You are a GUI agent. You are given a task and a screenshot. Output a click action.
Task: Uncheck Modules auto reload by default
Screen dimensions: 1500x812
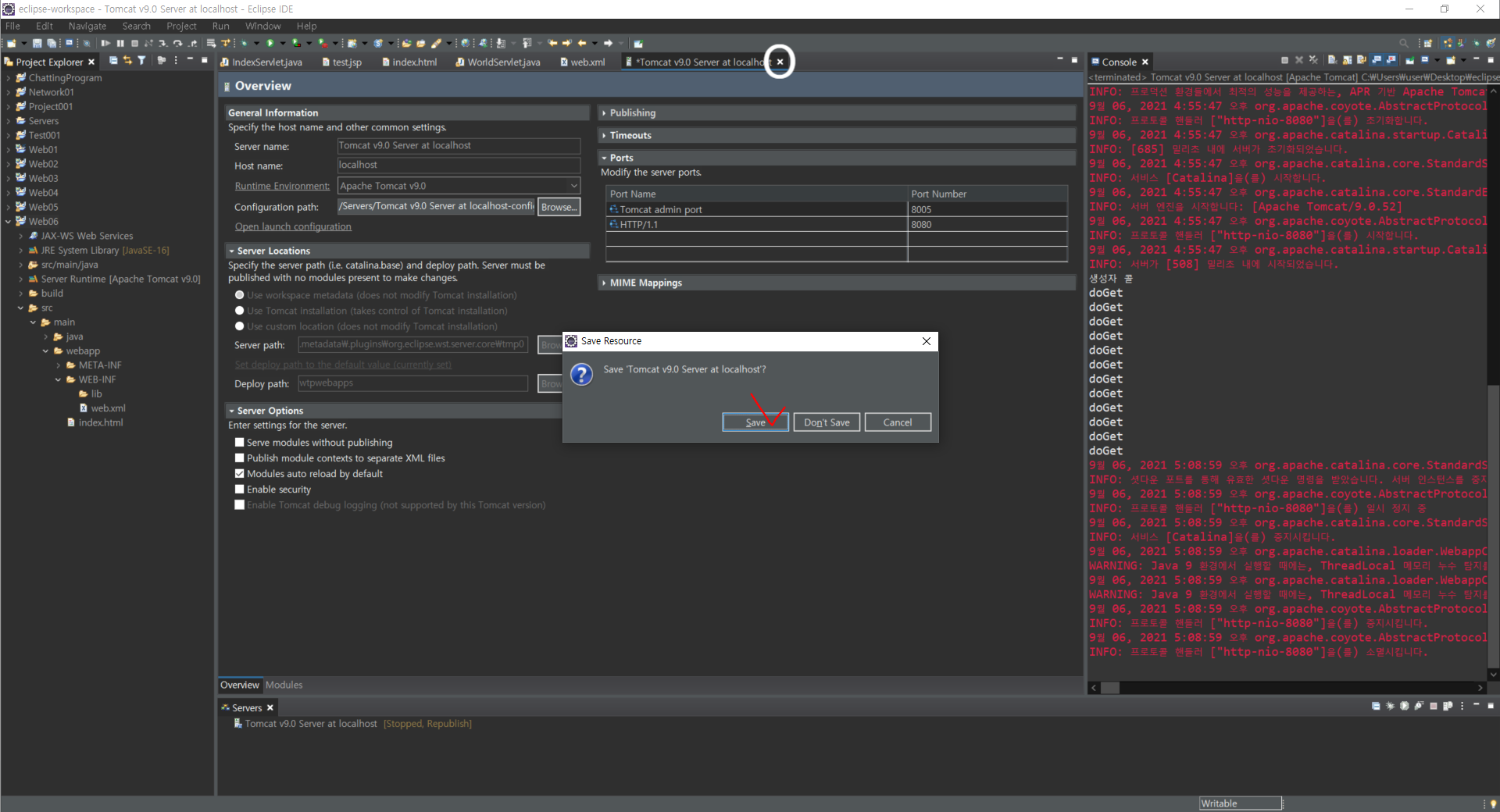pyautogui.click(x=240, y=474)
